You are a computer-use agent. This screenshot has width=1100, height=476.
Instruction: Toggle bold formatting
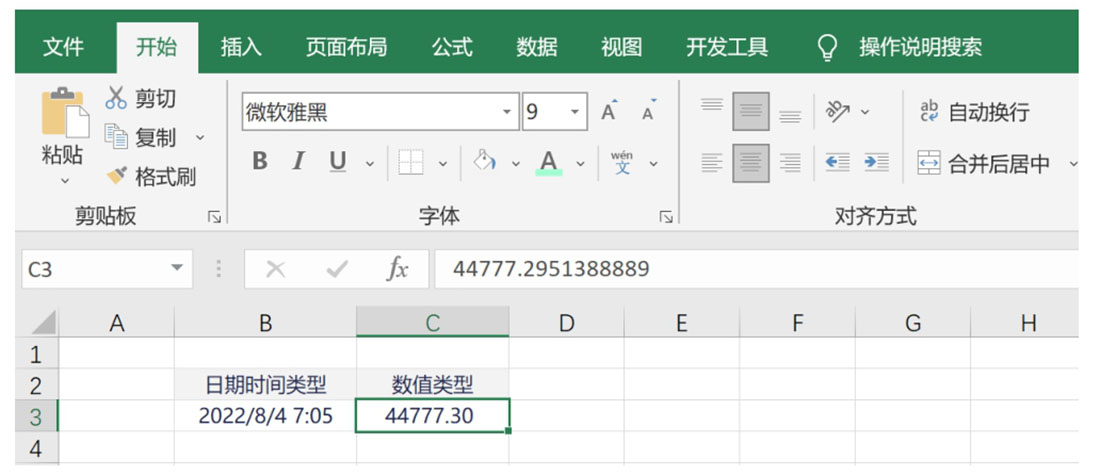tap(260, 162)
